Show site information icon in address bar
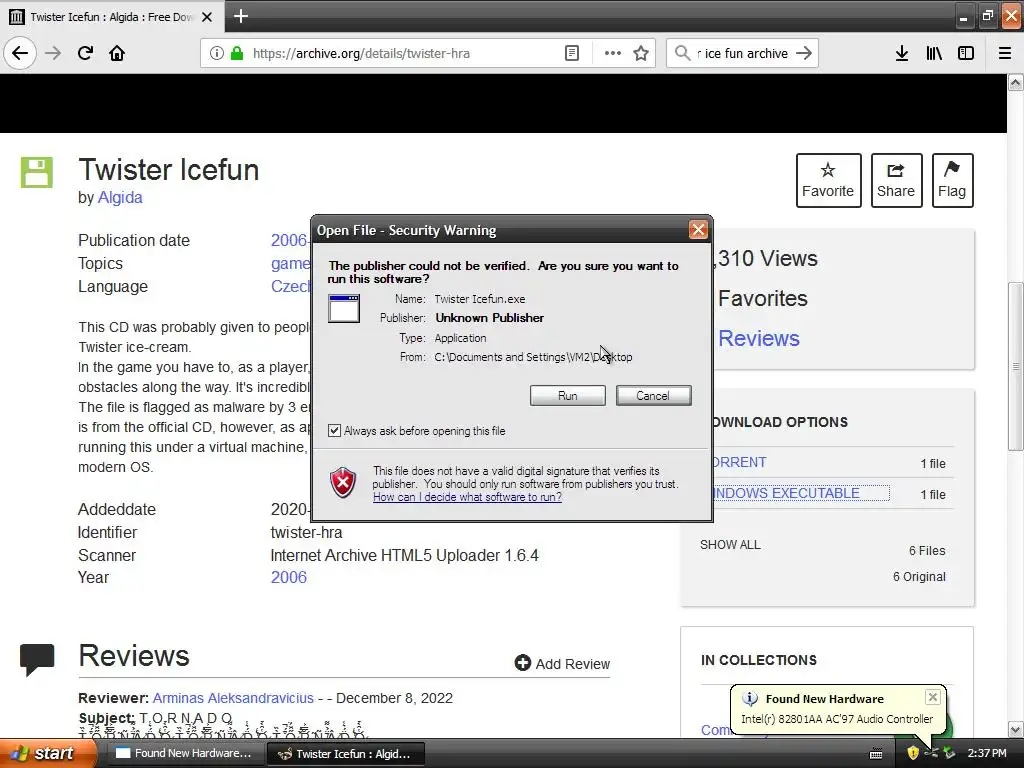Screen dimensions: 1024x768 click(x=216, y=53)
